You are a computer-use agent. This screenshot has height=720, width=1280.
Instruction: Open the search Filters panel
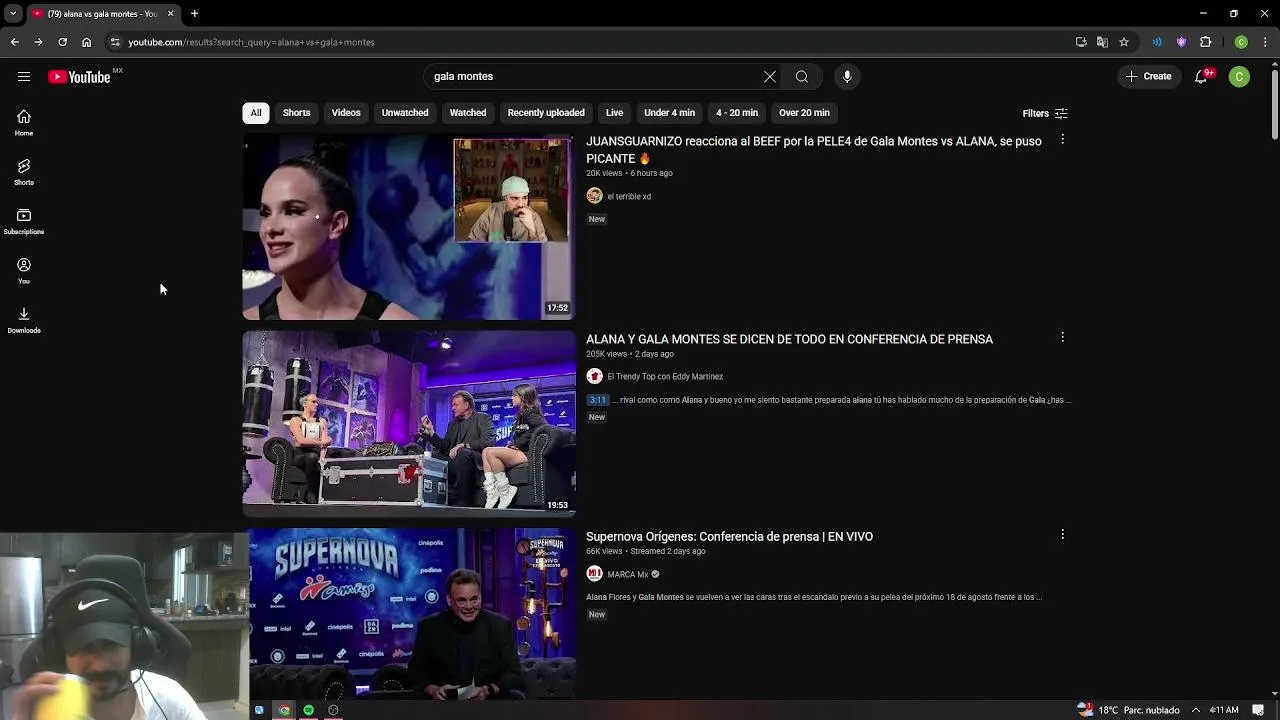(x=1045, y=114)
